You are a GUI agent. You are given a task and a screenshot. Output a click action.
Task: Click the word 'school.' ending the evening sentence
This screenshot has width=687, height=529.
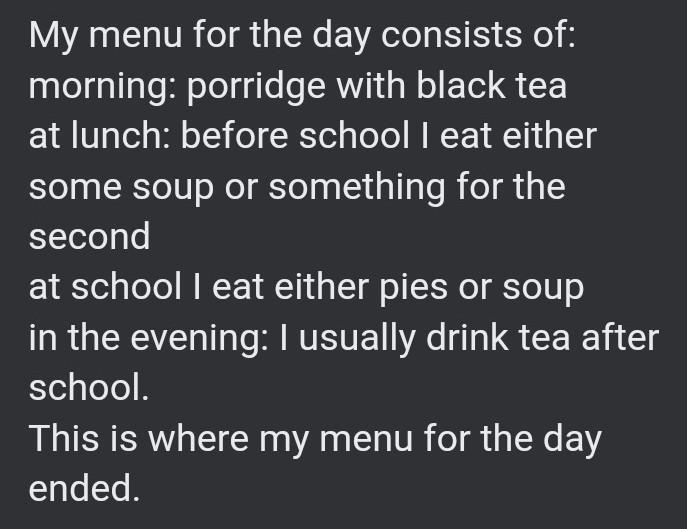coord(89,388)
